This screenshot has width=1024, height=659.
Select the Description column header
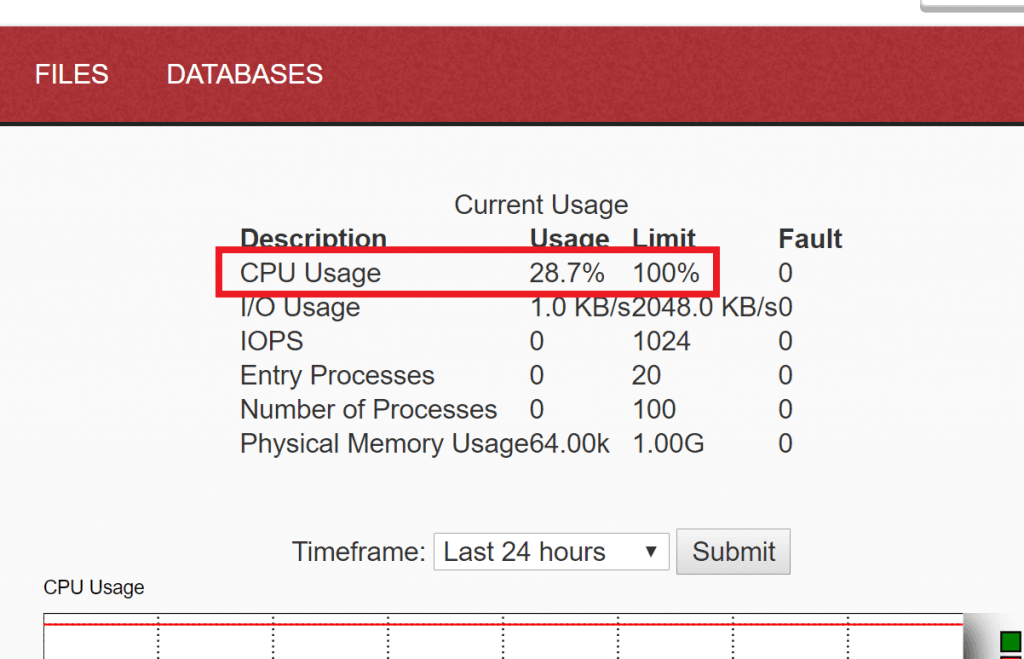click(313, 238)
